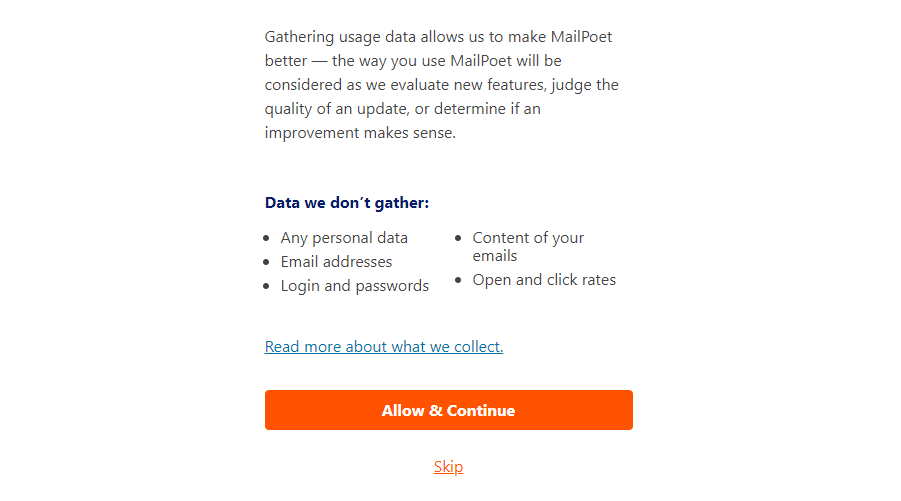Click the bullet beside 'Any personal data'
This screenshot has width=901, height=501.
tap(267, 239)
